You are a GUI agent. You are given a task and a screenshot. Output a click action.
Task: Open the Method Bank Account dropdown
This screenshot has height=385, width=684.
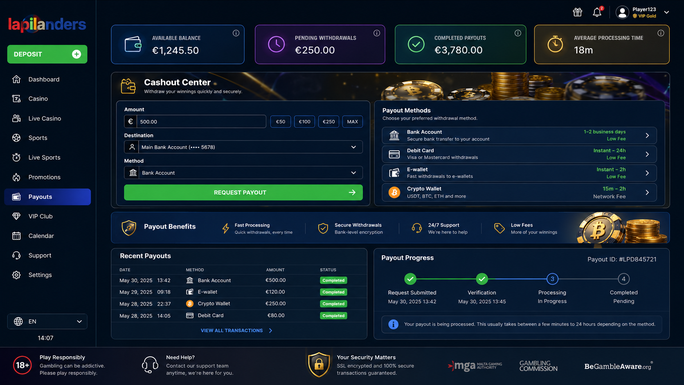(x=243, y=173)
